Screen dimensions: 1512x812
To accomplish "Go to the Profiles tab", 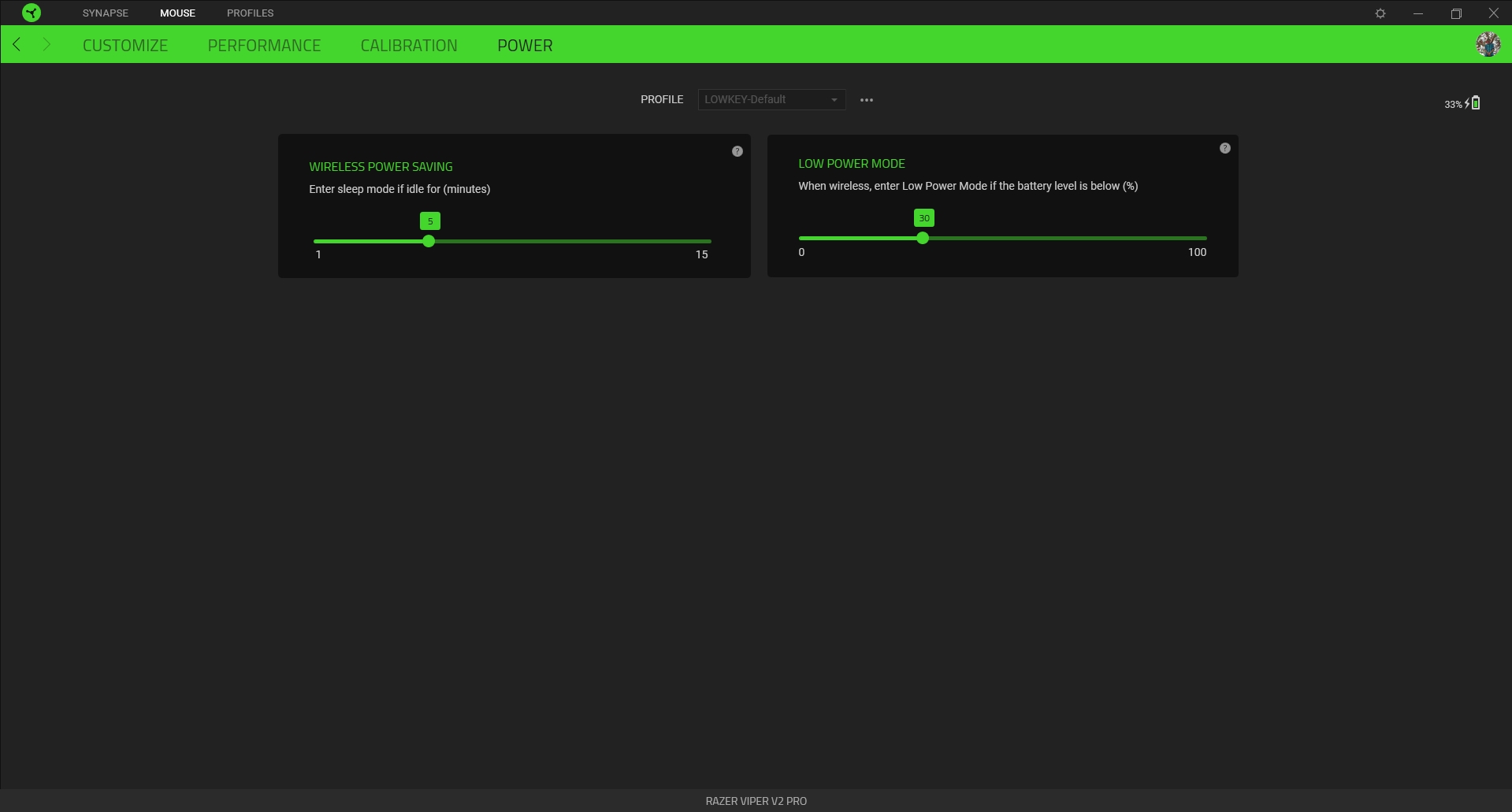I will click(251, 13).
